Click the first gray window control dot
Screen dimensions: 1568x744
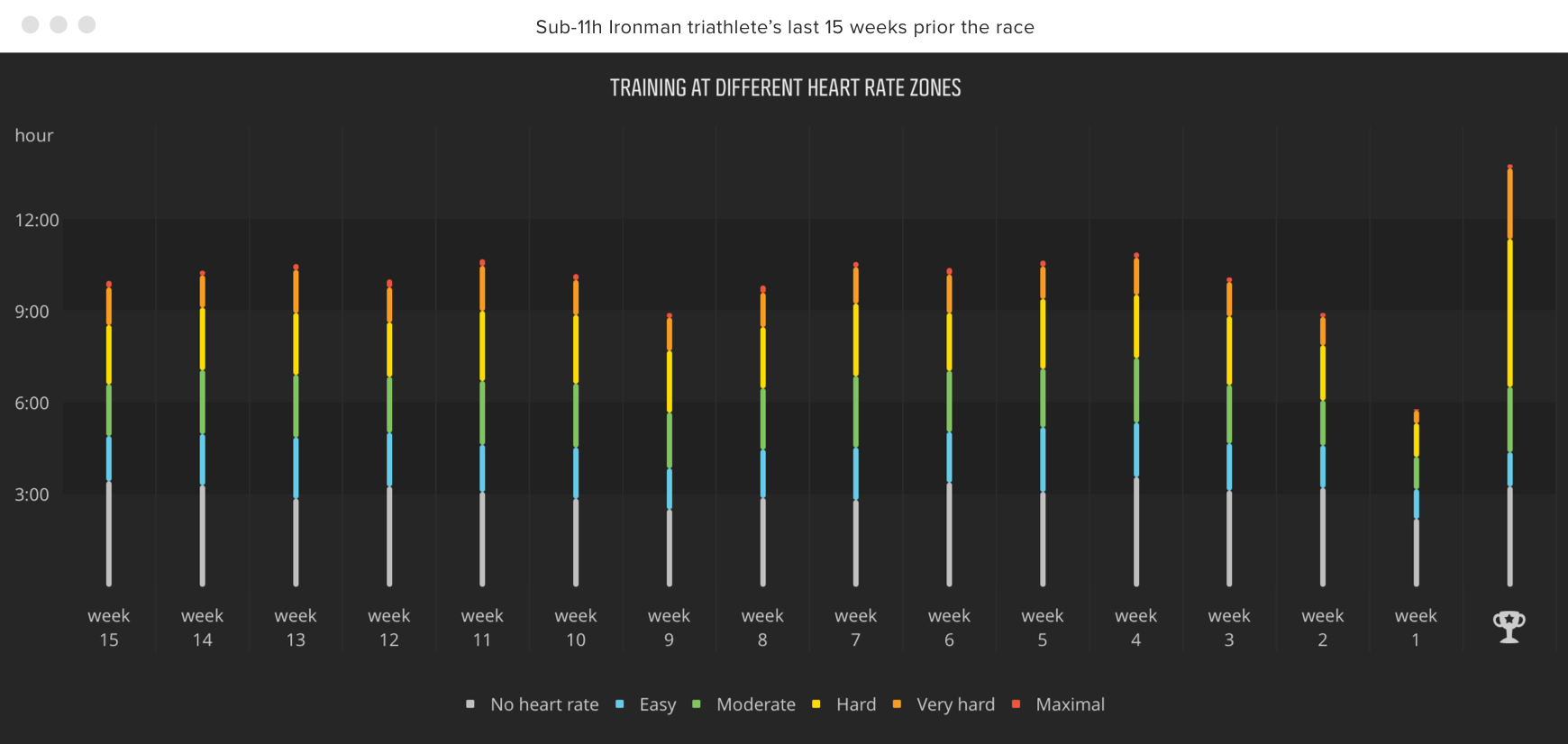tap(31, 24)
